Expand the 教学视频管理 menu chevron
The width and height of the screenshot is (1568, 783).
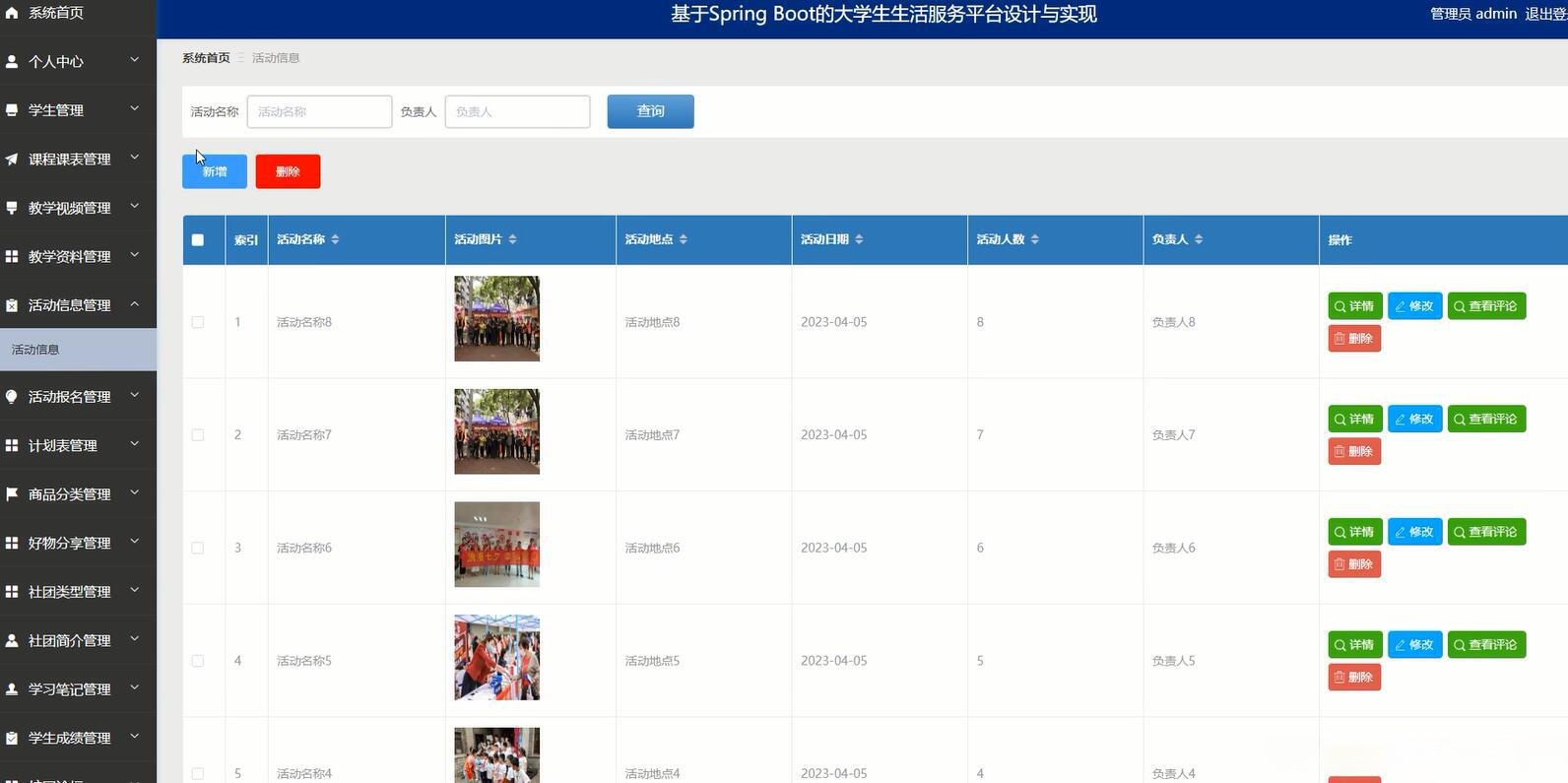pyautogui.click(x=135, y=207)
